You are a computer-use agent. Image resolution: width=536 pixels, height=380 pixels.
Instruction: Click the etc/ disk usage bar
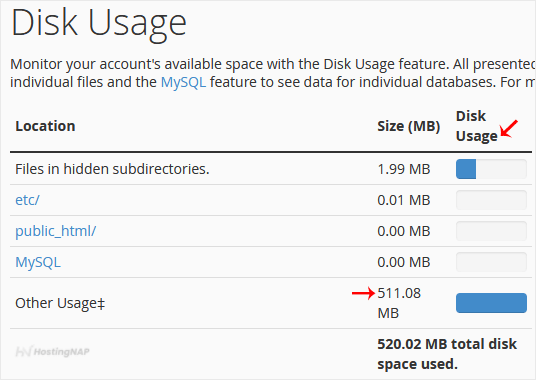[491, 200]
